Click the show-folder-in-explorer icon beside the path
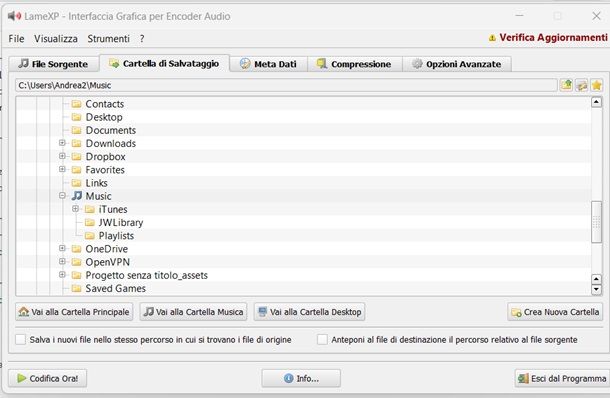 582,85
